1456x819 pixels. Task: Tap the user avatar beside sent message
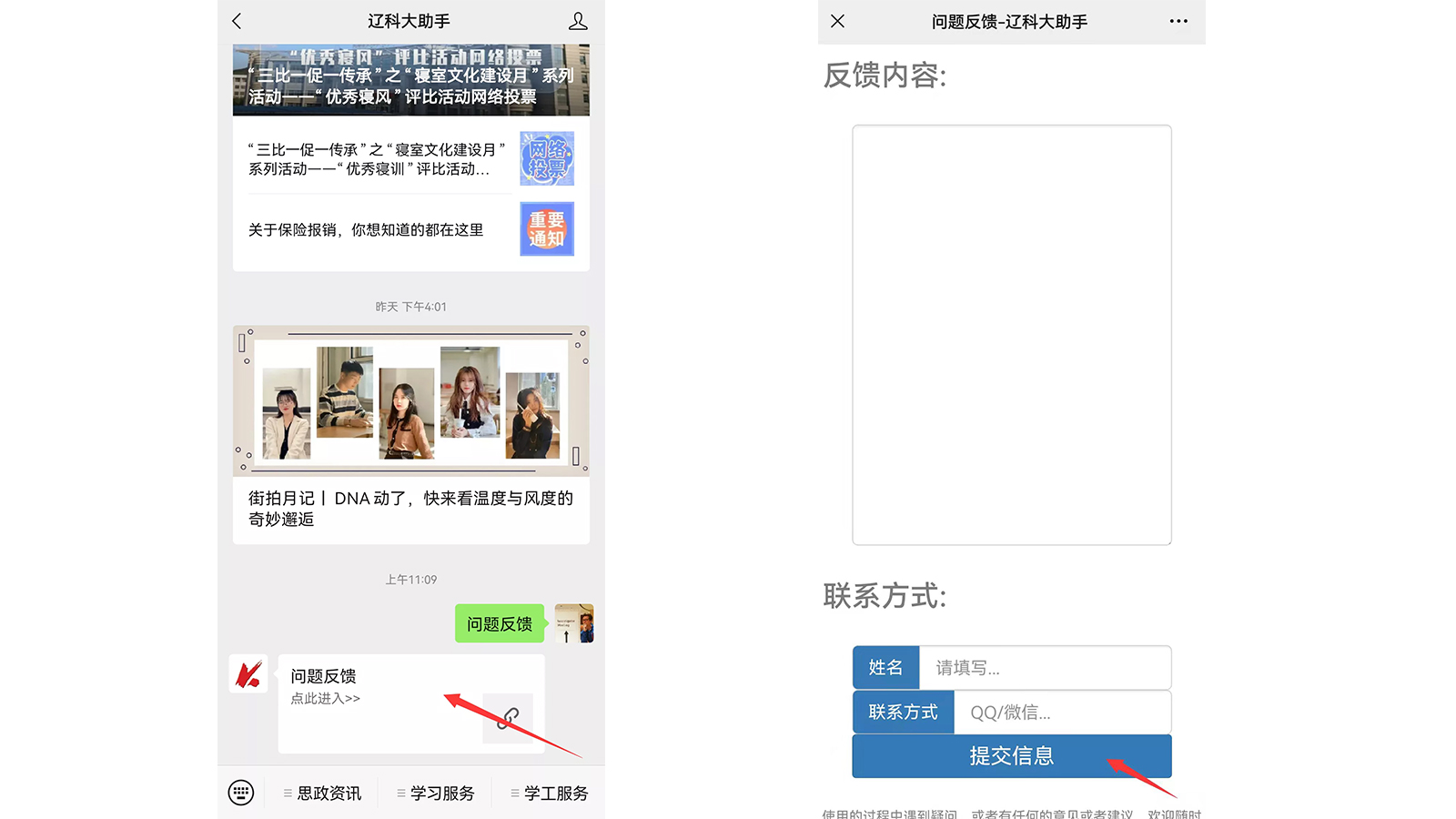tap(574, 623)
